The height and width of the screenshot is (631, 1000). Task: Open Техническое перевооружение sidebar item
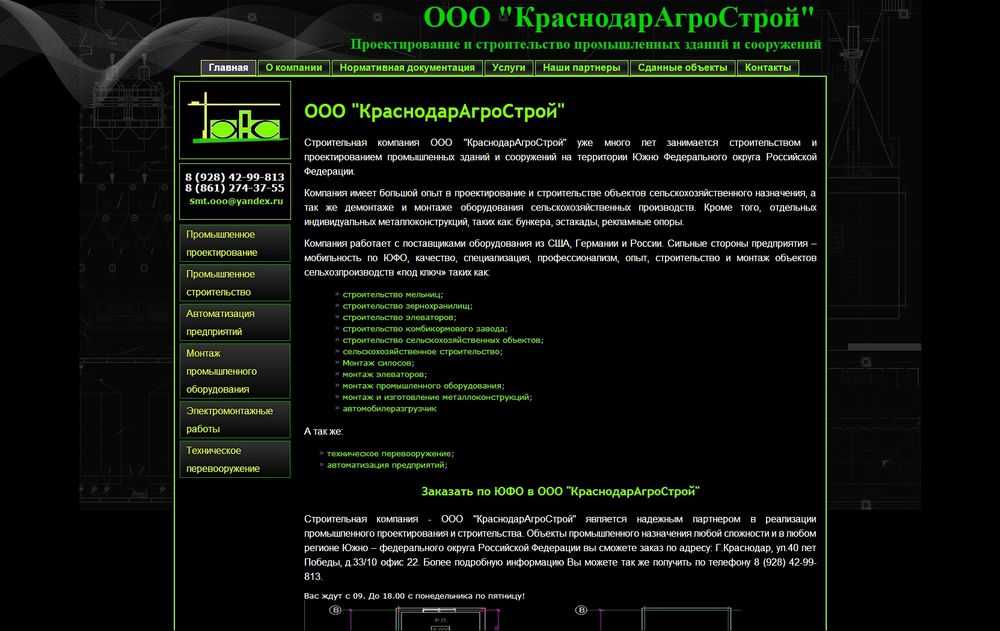pos(235,459)
